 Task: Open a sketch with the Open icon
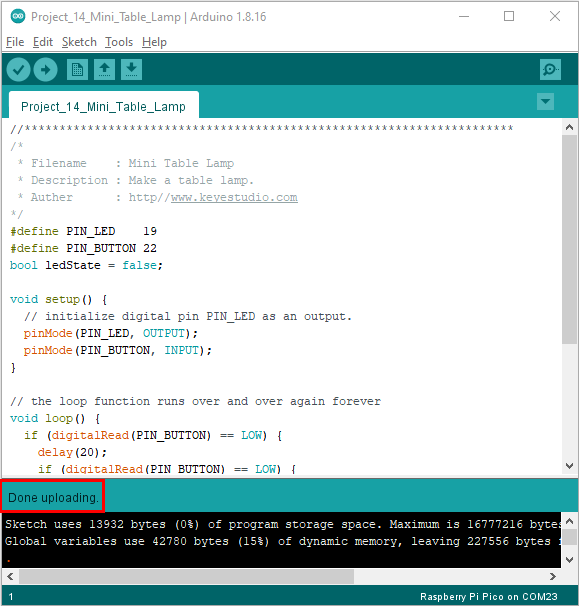(104, 70)
